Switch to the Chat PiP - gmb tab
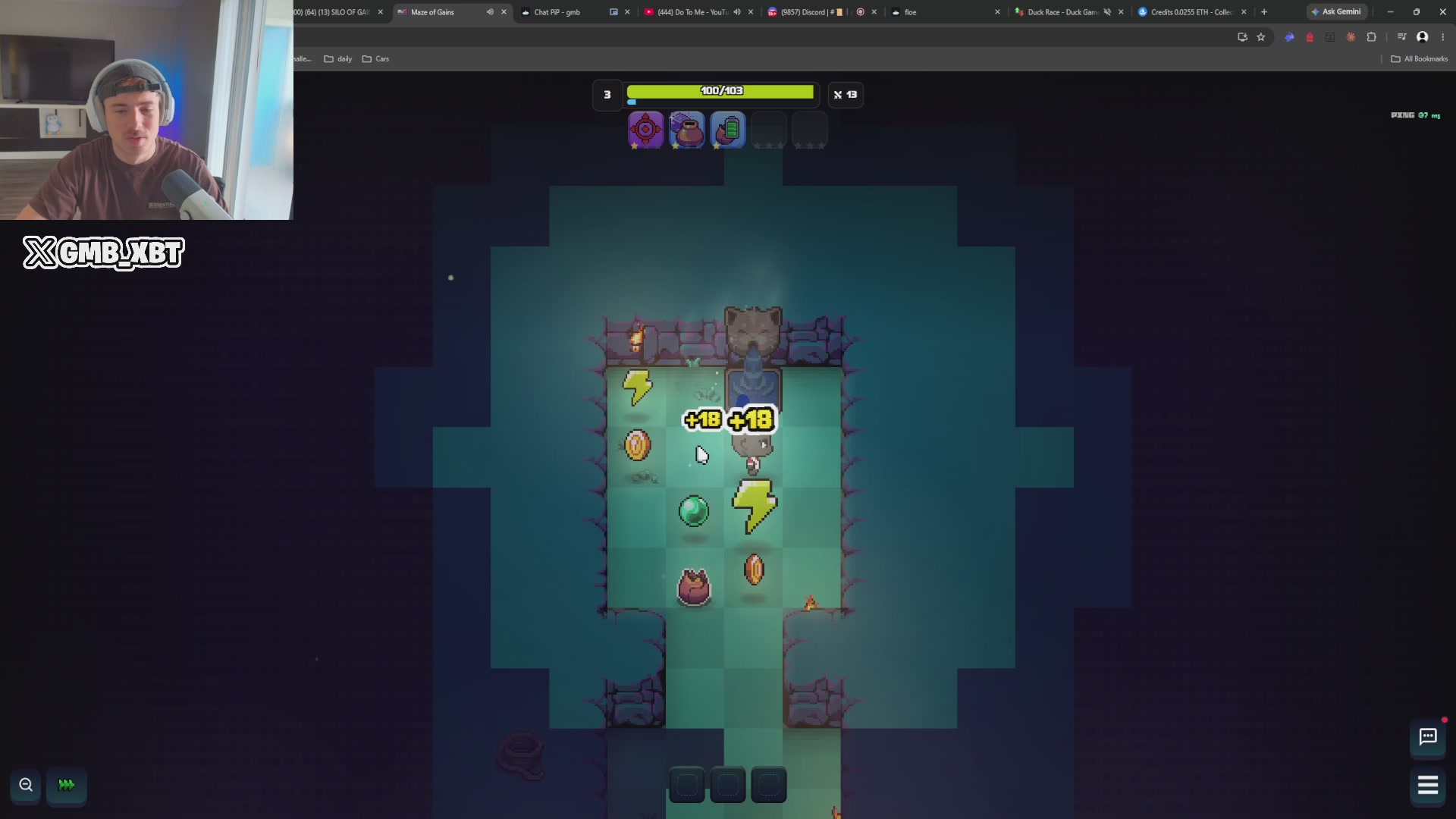The height and width of the screenshot is (819, 1456). [x=557, y=12]
